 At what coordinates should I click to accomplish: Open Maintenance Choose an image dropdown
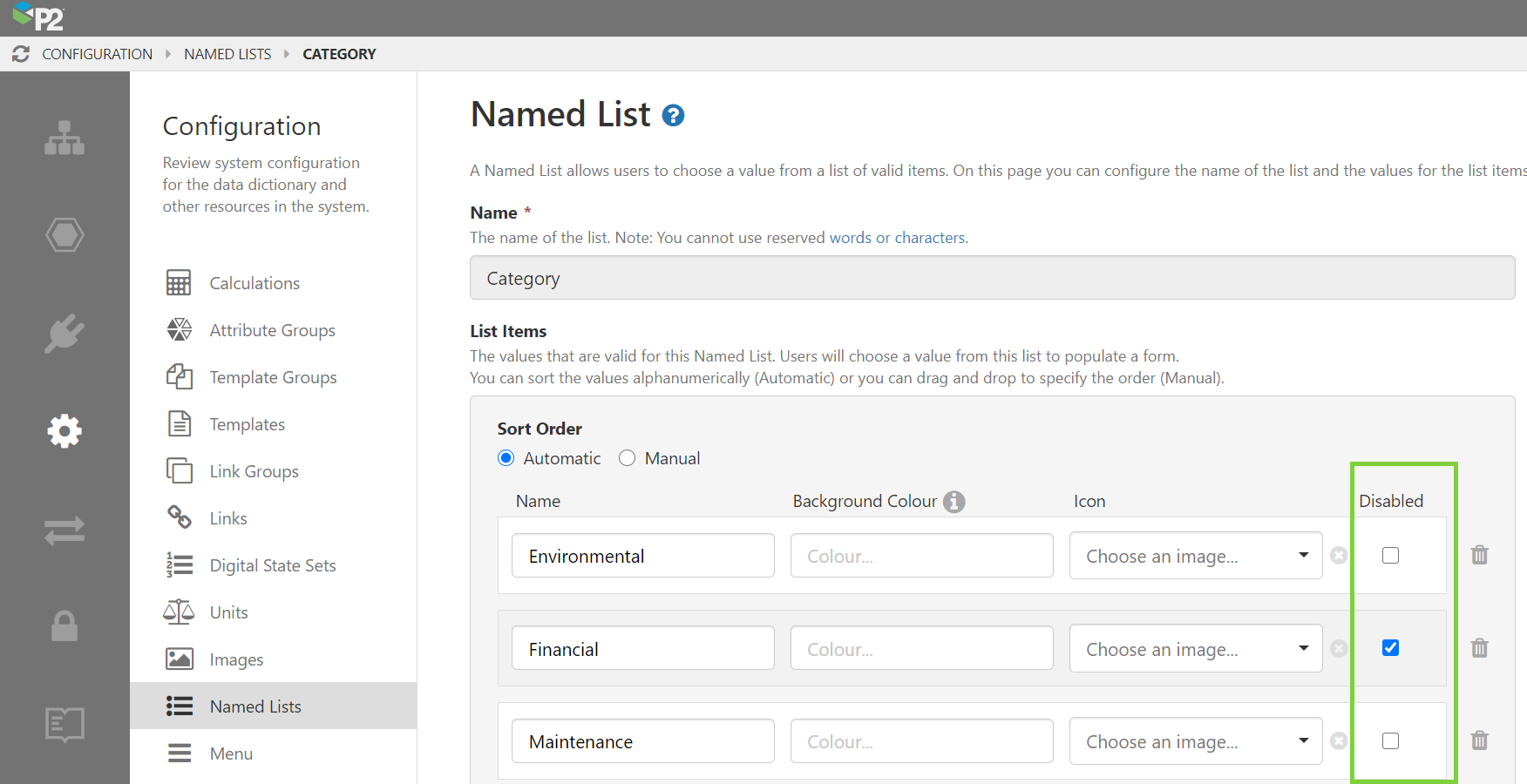tap(1195, 741)
